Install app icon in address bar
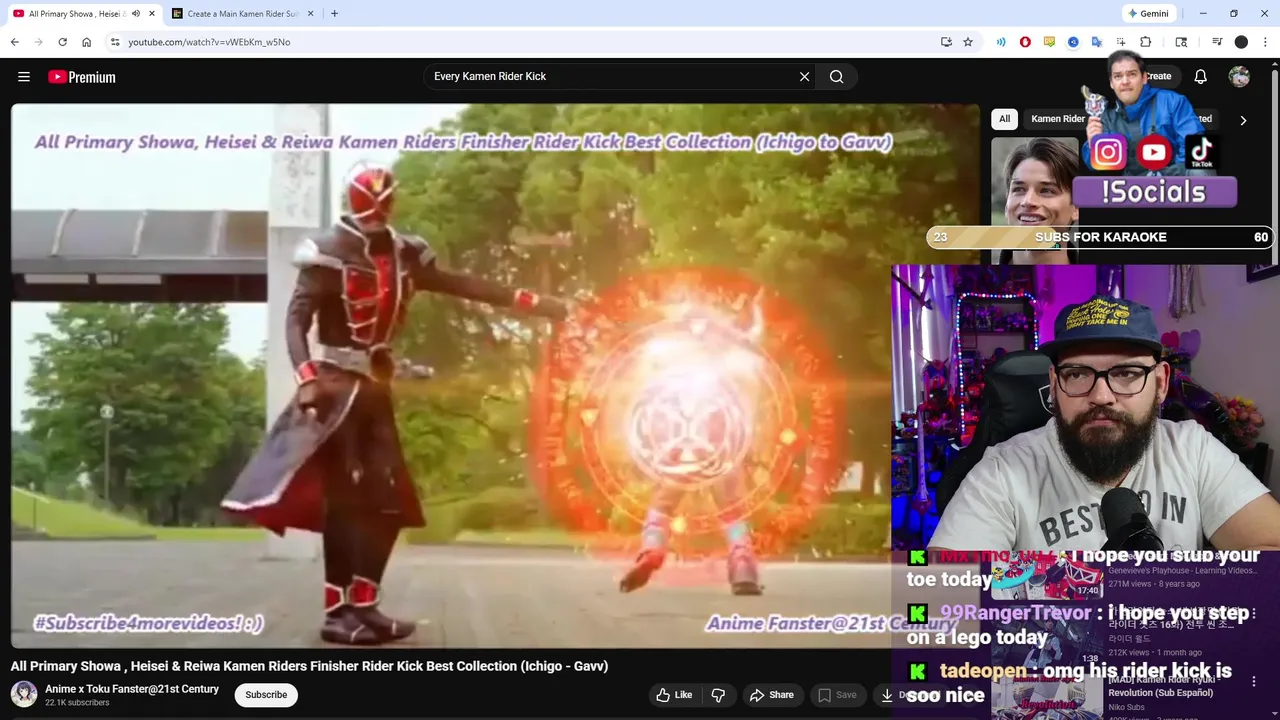Viewport: 1280px width, 720px height. pyautogui.click(x=946, y=42)
